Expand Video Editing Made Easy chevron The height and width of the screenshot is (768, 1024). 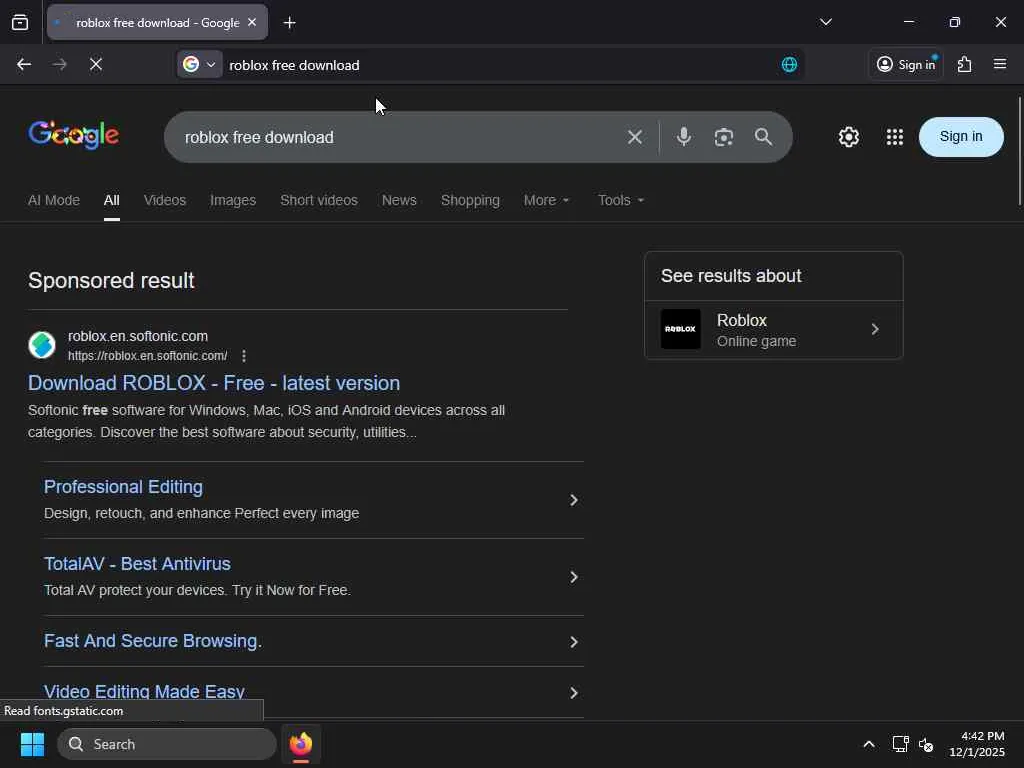(573, 692)
